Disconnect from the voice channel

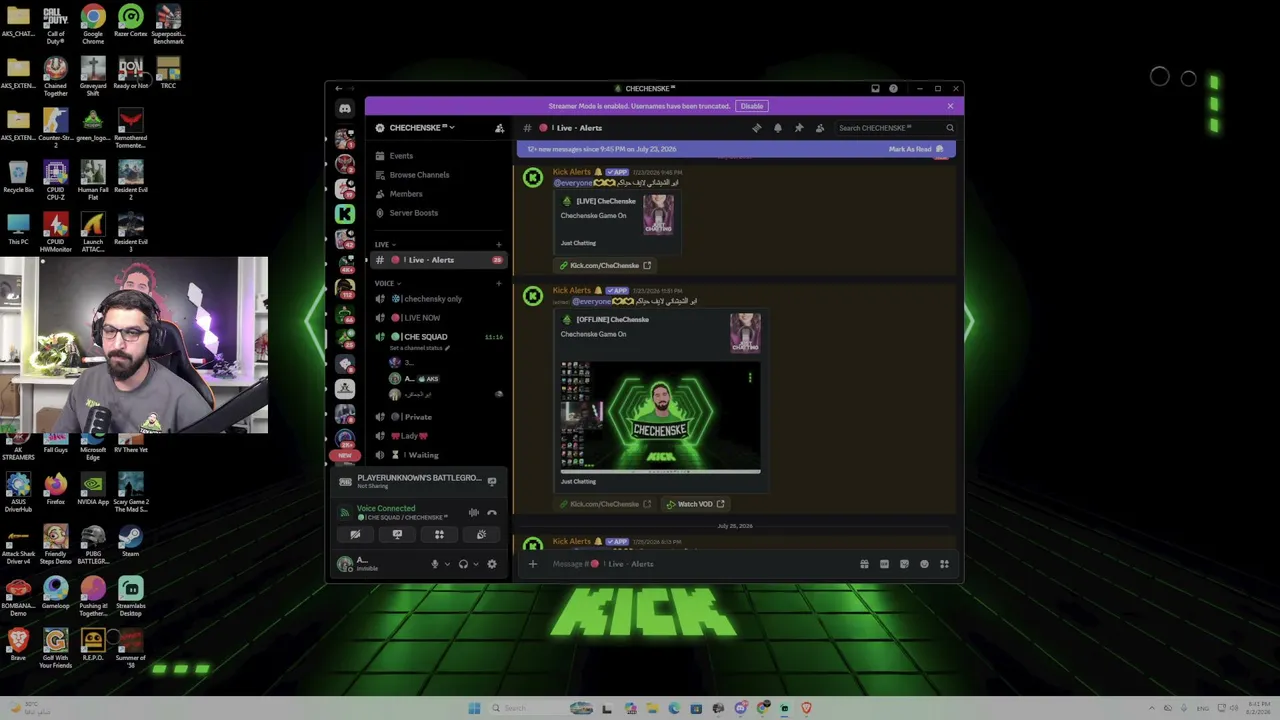click(x=492, y=513)
